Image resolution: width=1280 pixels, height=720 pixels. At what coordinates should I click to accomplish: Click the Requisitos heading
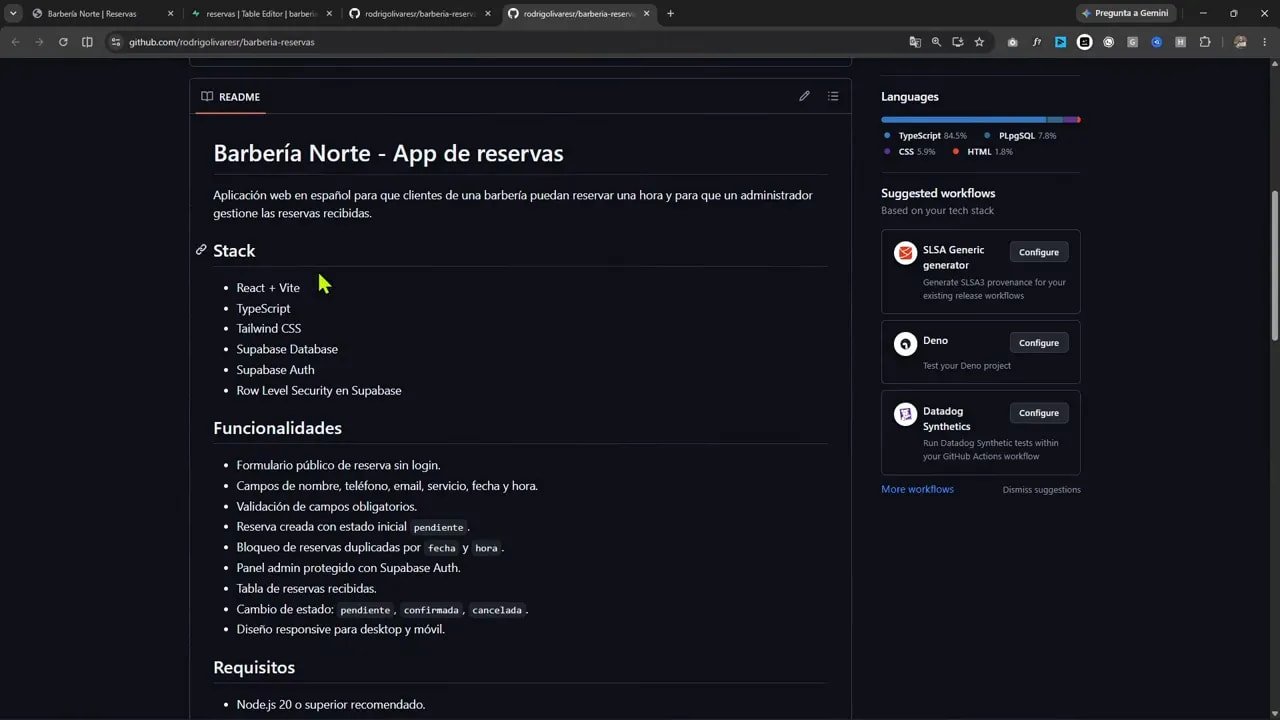tap(254, 667)
